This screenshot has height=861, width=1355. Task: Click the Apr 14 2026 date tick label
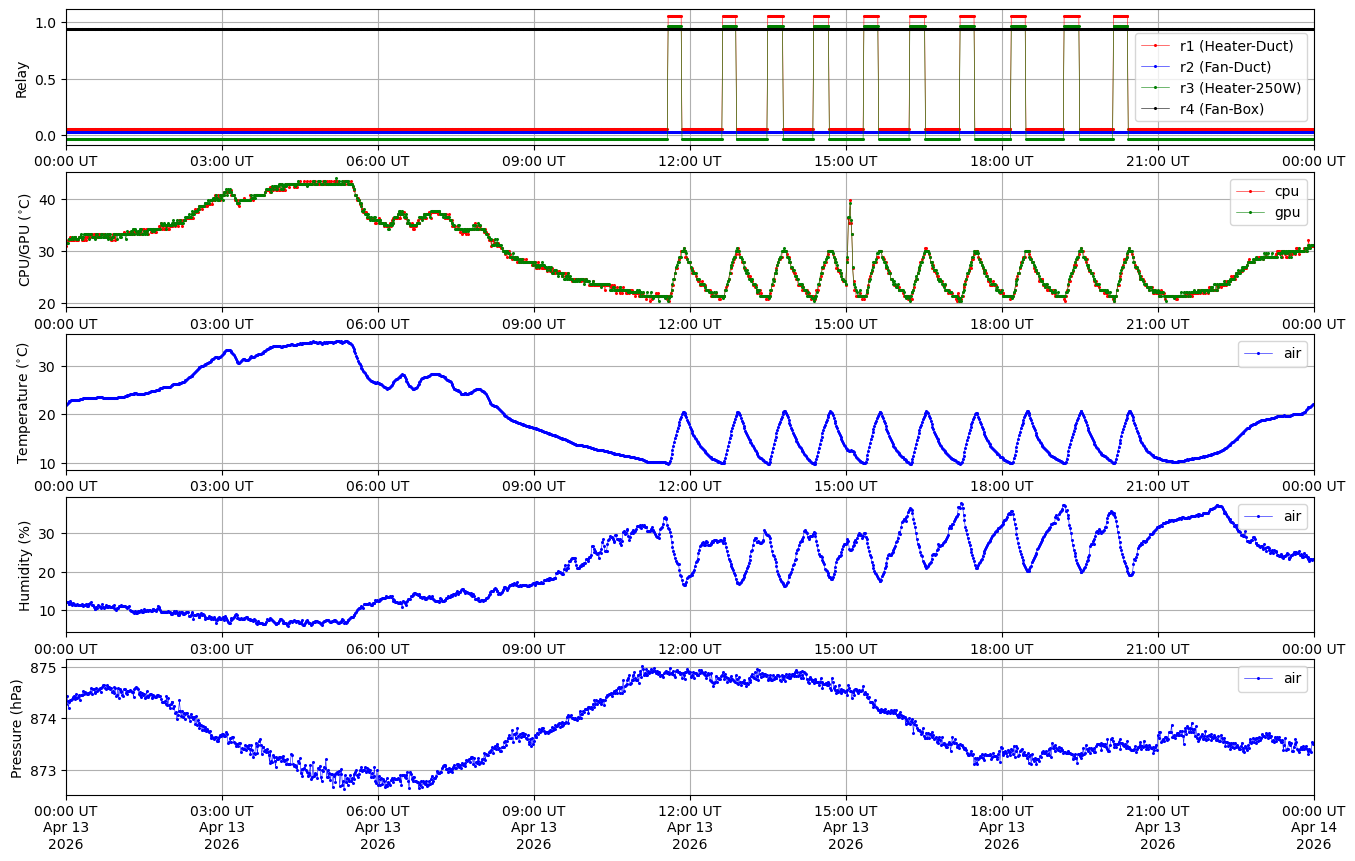pos(1313,826)
